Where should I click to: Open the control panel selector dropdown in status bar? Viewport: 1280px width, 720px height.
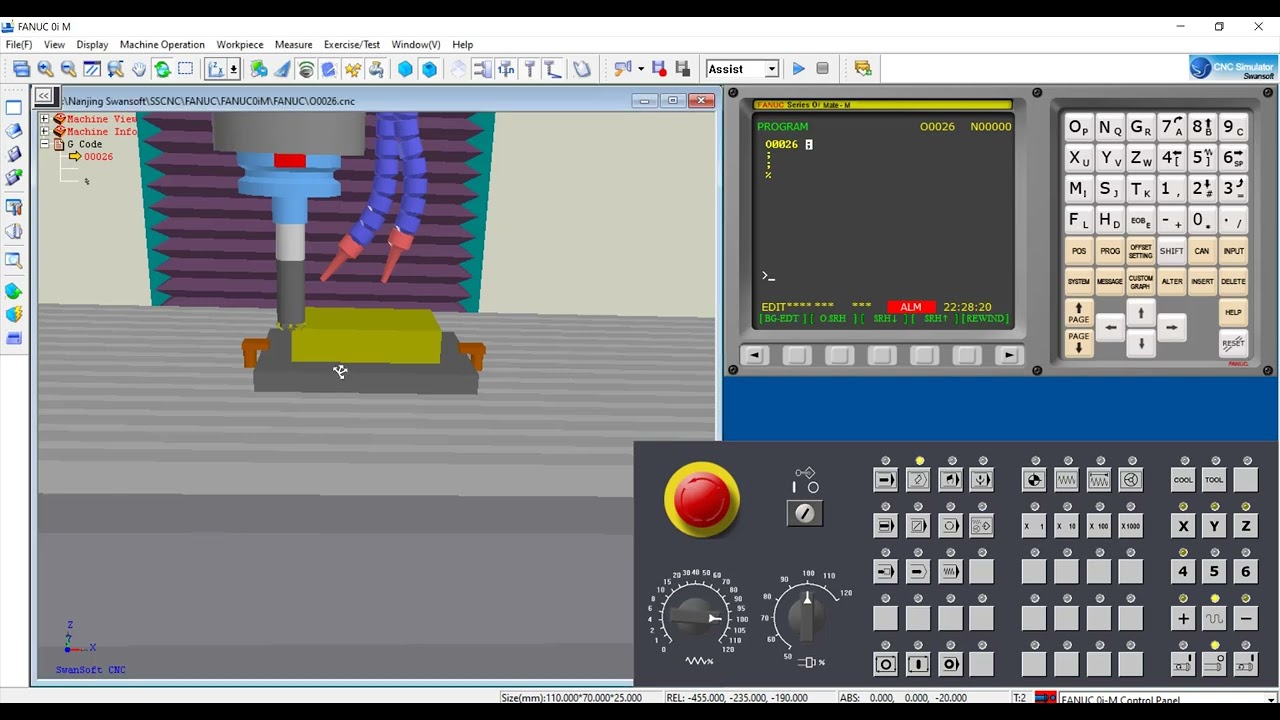click(x=1270, y=700)
